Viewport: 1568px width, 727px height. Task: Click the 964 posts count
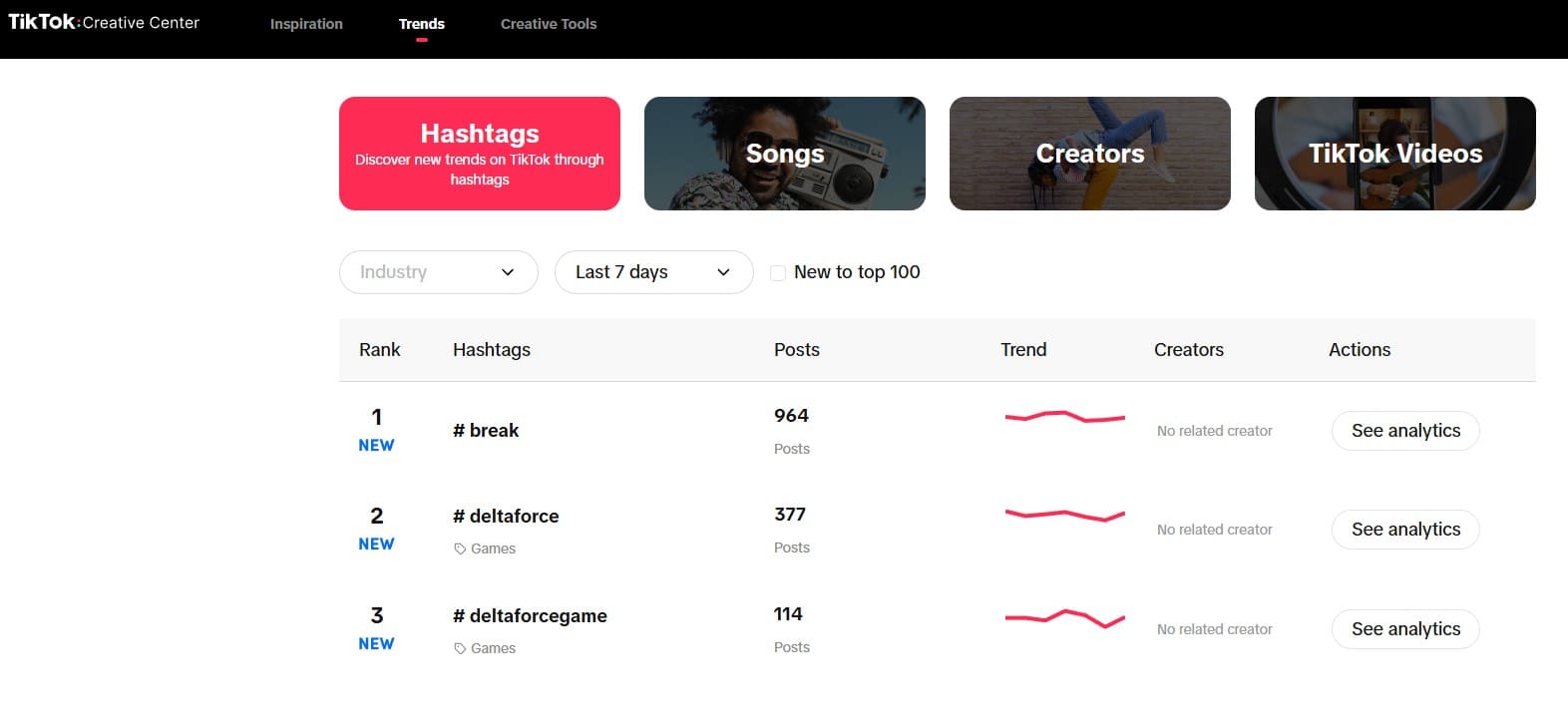tap(791, 416)
